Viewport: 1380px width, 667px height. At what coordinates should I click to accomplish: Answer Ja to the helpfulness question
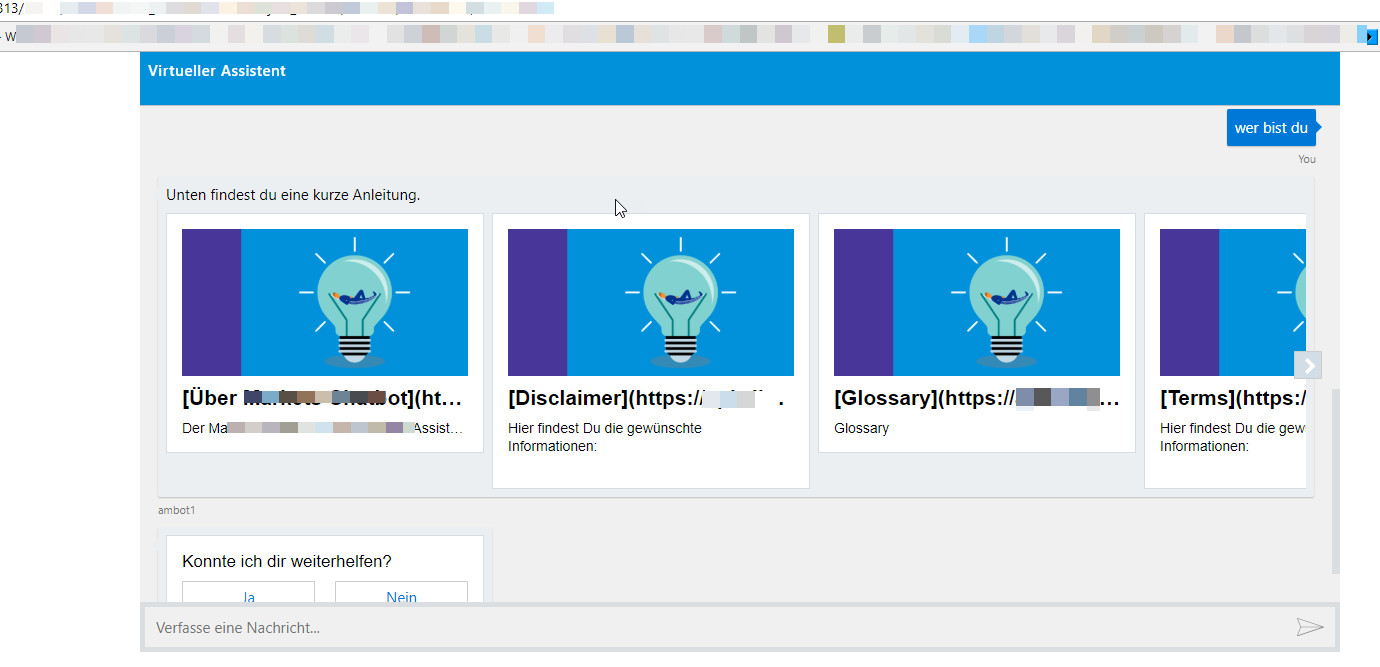[248, 595]
